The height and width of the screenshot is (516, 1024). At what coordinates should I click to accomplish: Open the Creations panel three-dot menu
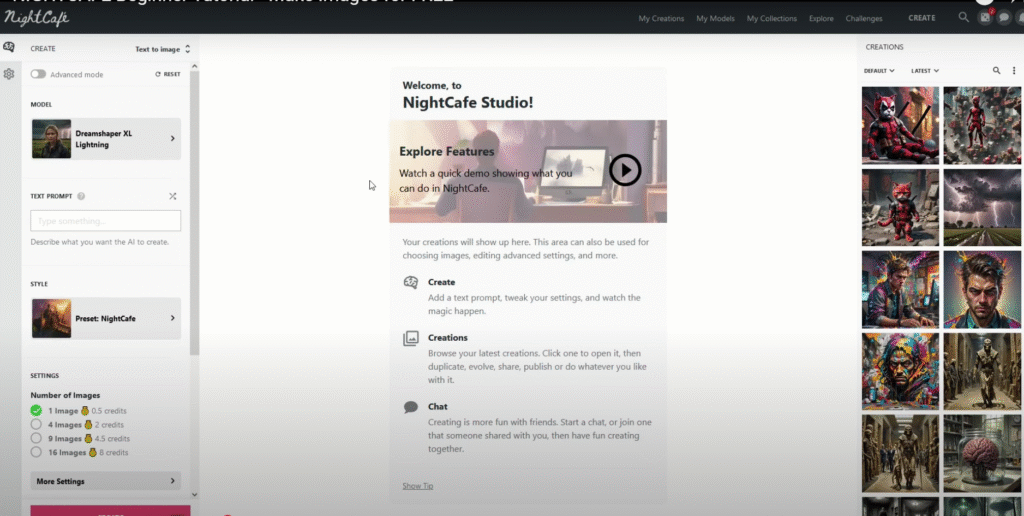click(1014, 71)
